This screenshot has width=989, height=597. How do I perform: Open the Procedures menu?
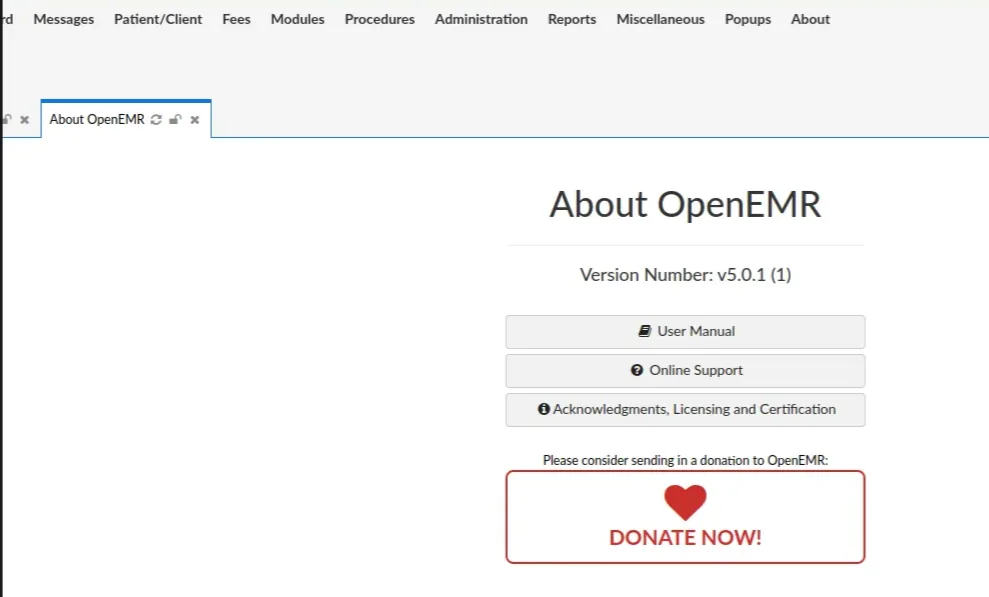pyautogui.click(x=380, y=20)
